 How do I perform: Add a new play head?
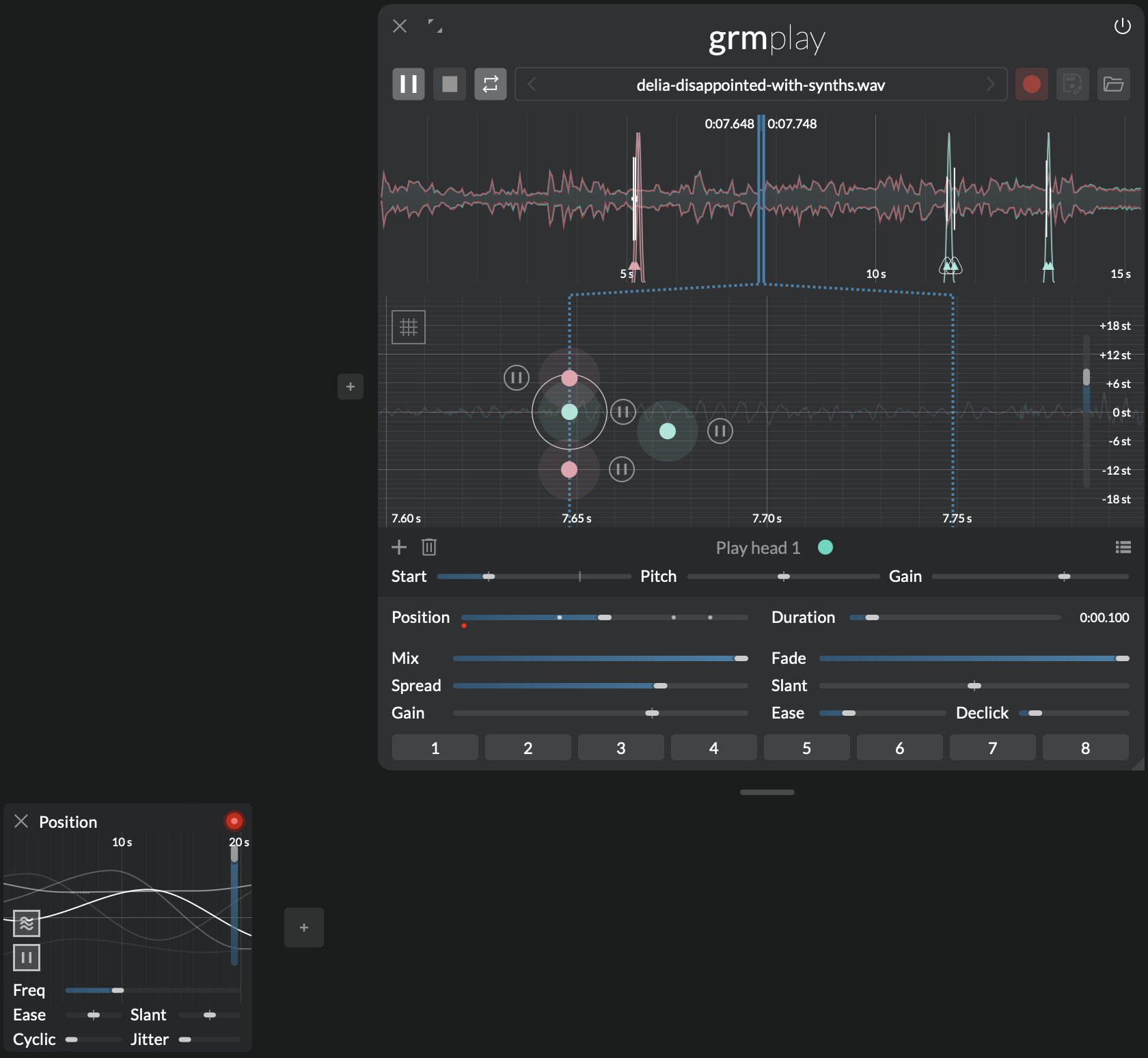click(399, 547)
